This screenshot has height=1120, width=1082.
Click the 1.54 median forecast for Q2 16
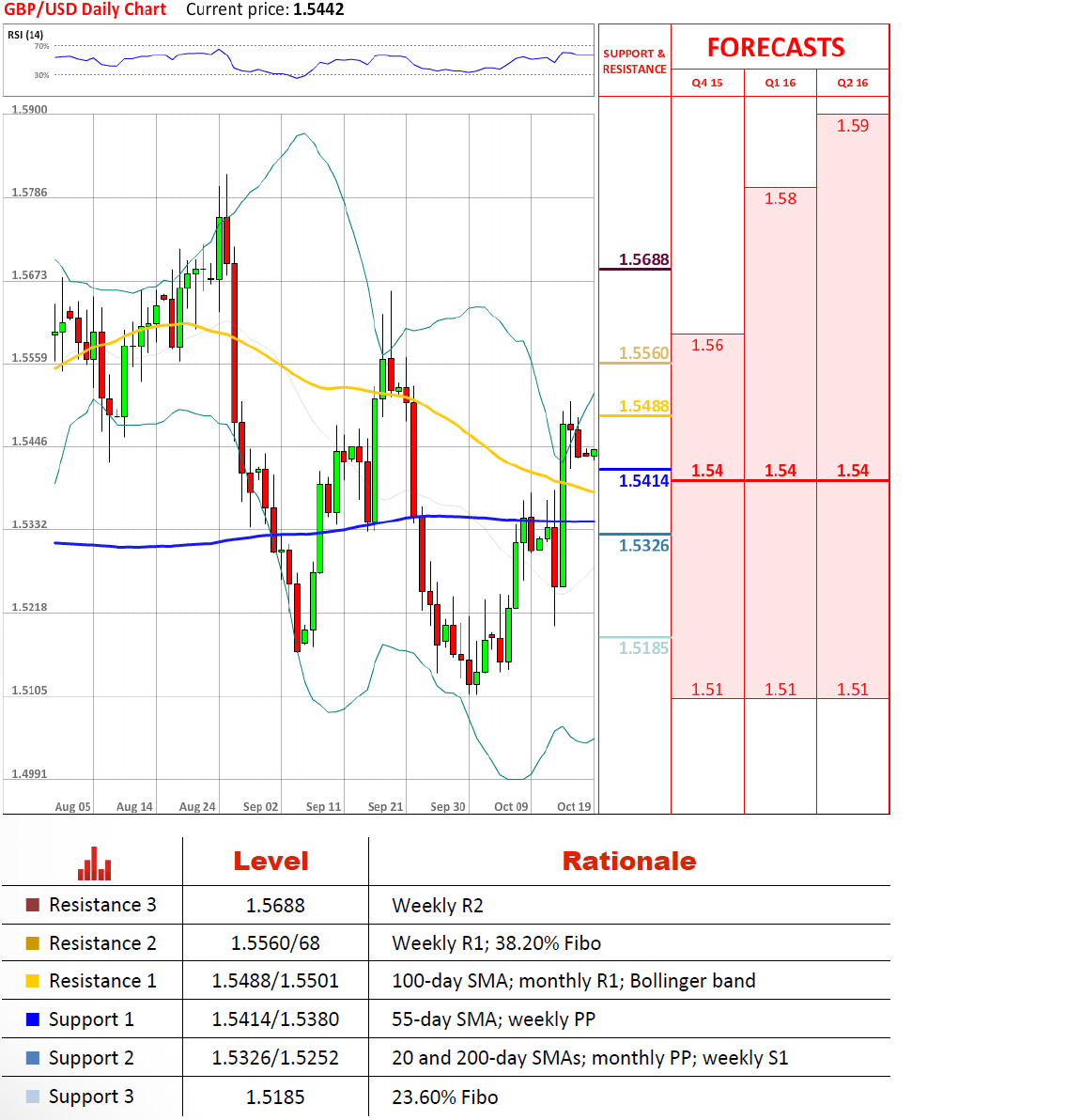coord(853,471)
